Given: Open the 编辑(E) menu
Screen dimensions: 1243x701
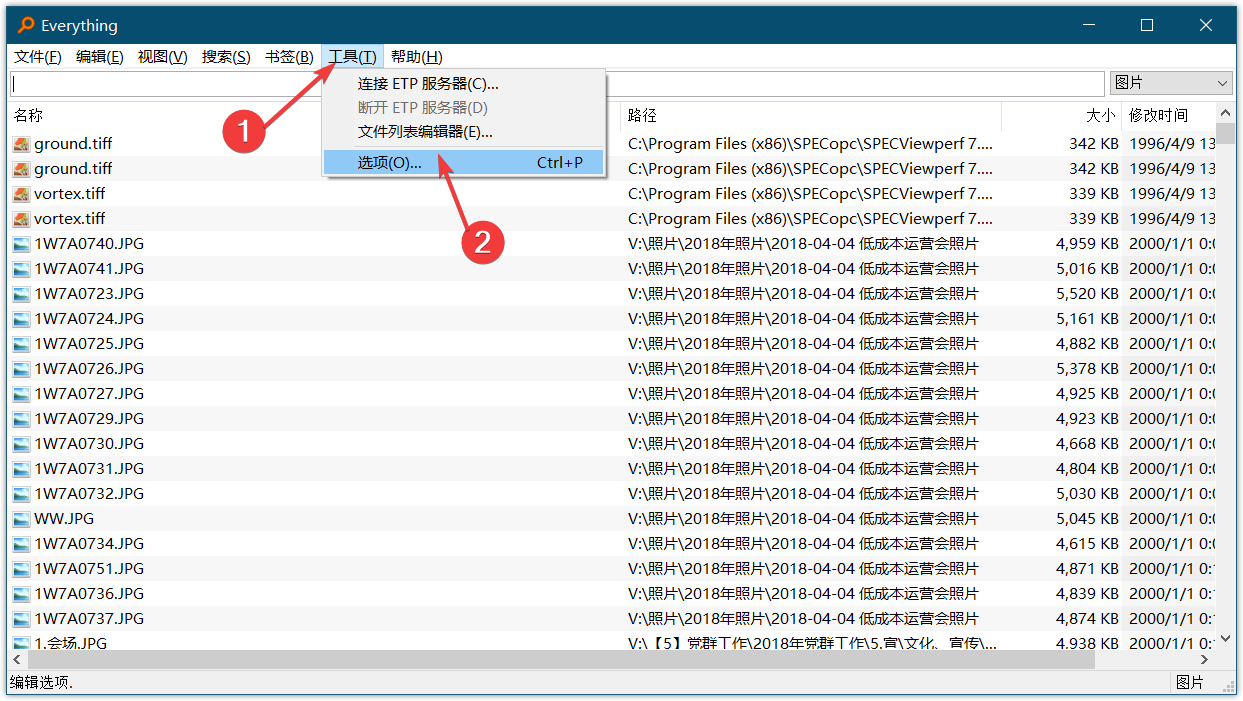Looking at the screenshot, I should (100, 57).
